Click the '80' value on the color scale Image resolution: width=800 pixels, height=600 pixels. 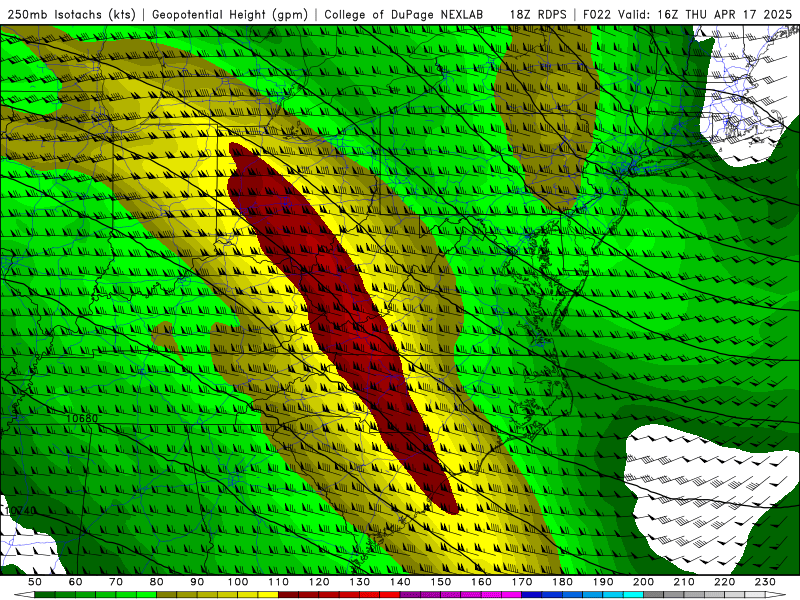157,582
